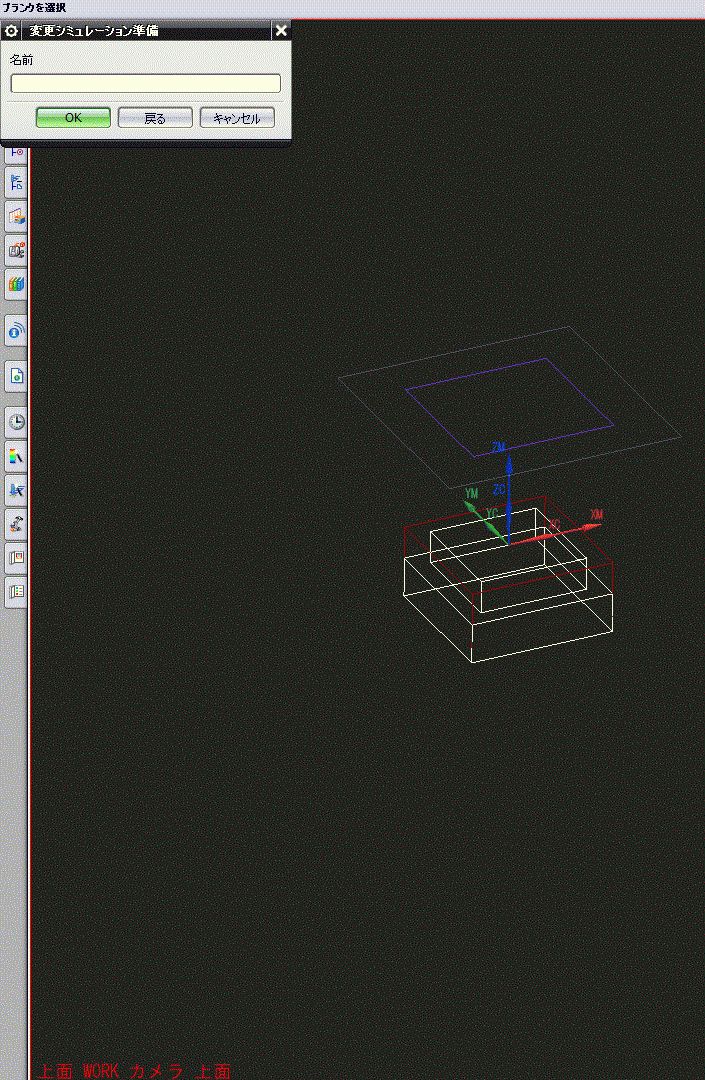Click the red XM axis label

tap(596, 515)
